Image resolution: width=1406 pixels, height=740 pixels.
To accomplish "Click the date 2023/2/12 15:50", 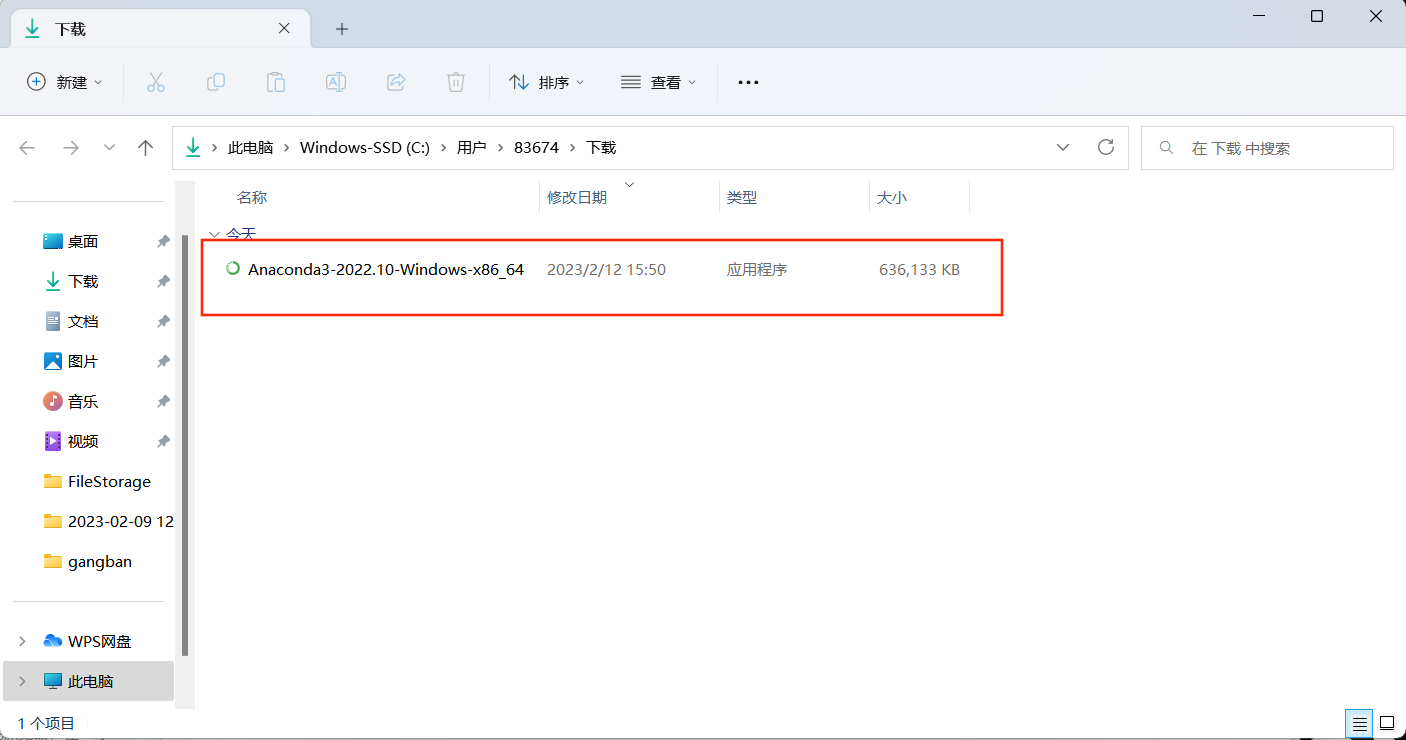I will (606, 269).
